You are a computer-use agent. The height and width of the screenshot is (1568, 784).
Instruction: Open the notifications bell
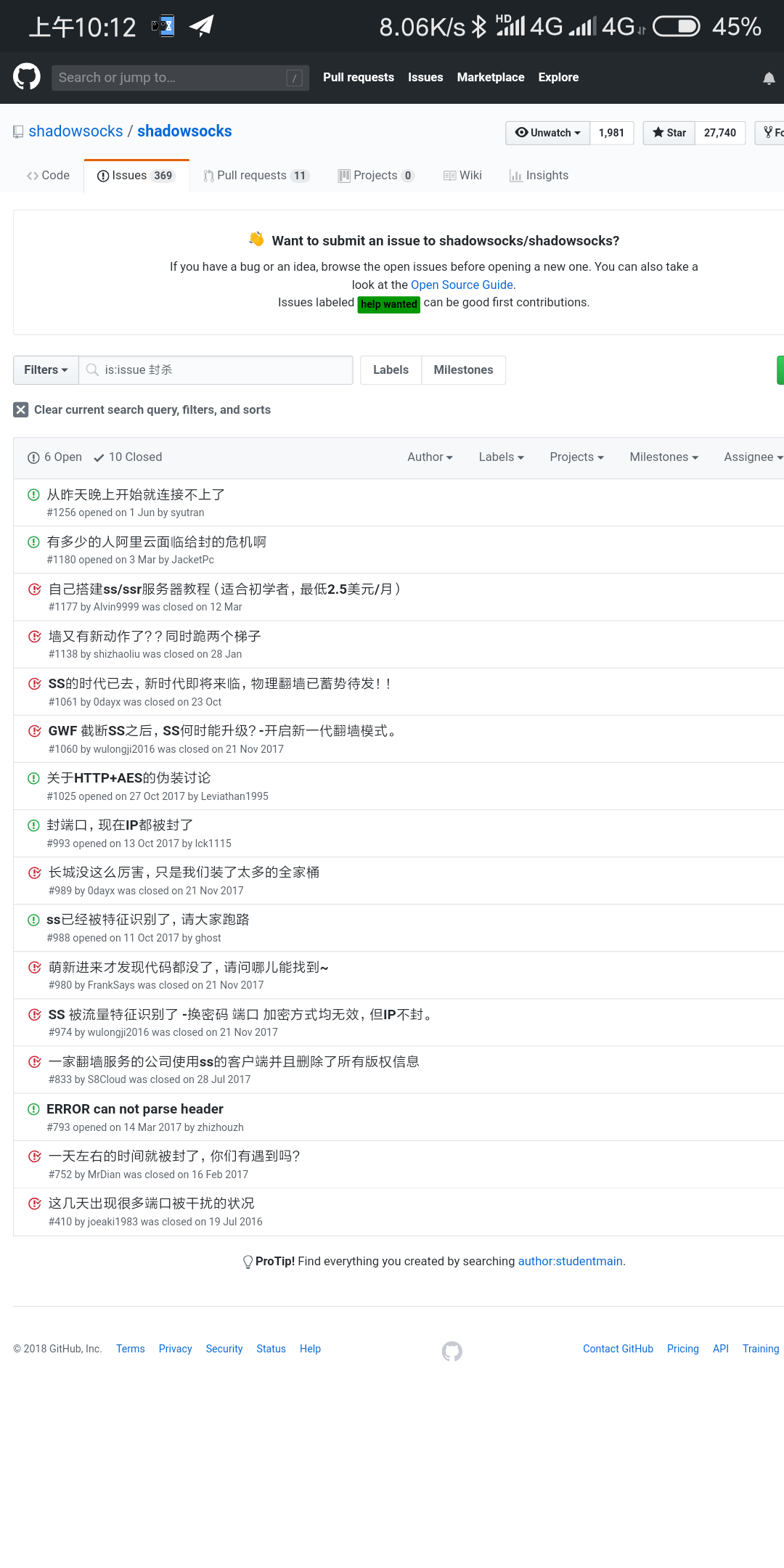[769, 78]
